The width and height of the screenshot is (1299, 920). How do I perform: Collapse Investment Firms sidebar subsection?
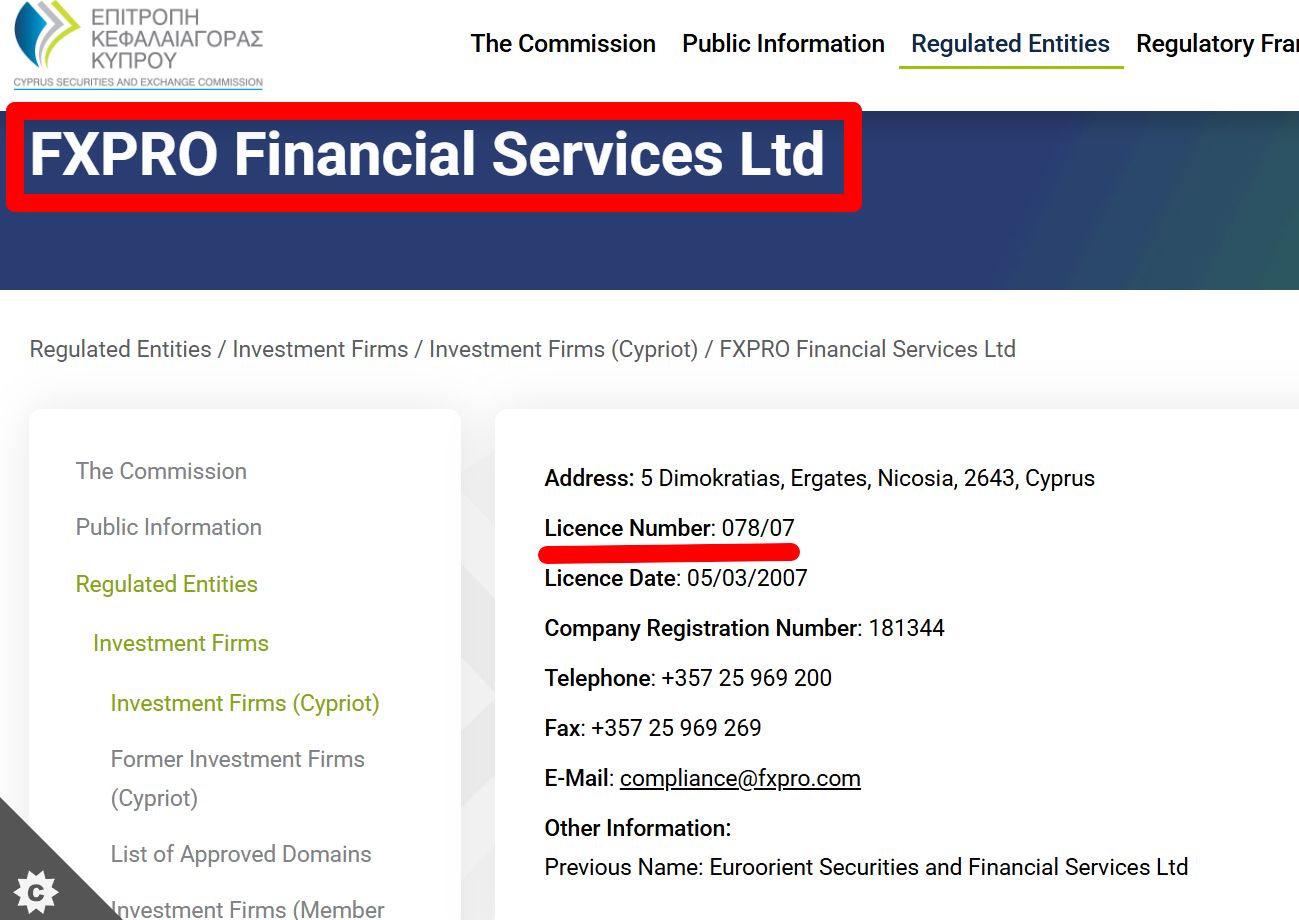click(181, 643)
